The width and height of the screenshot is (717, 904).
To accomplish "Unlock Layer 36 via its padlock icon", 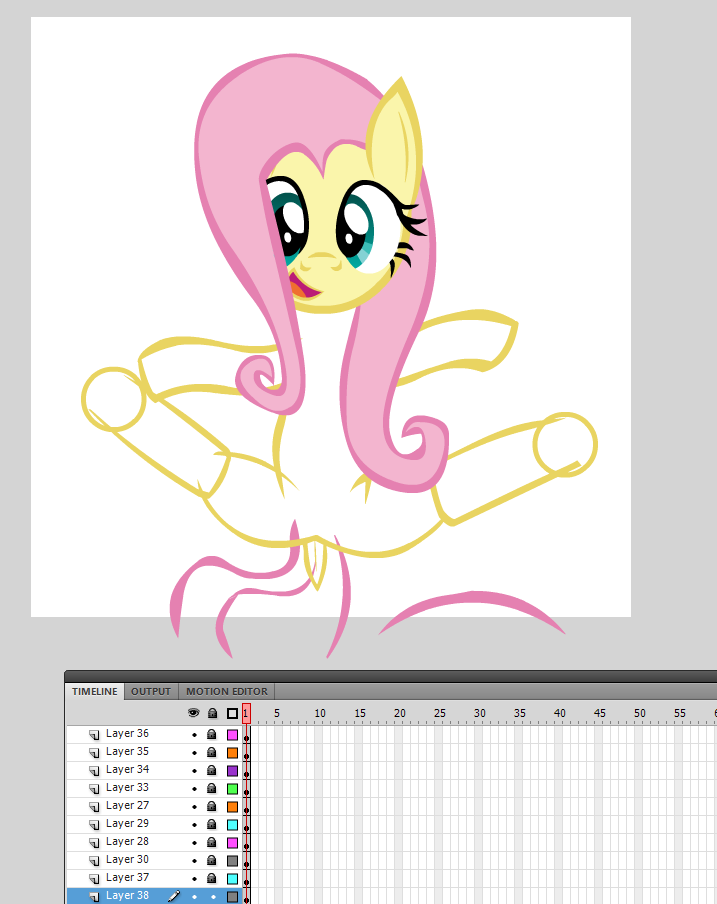I will pos(212,734).
